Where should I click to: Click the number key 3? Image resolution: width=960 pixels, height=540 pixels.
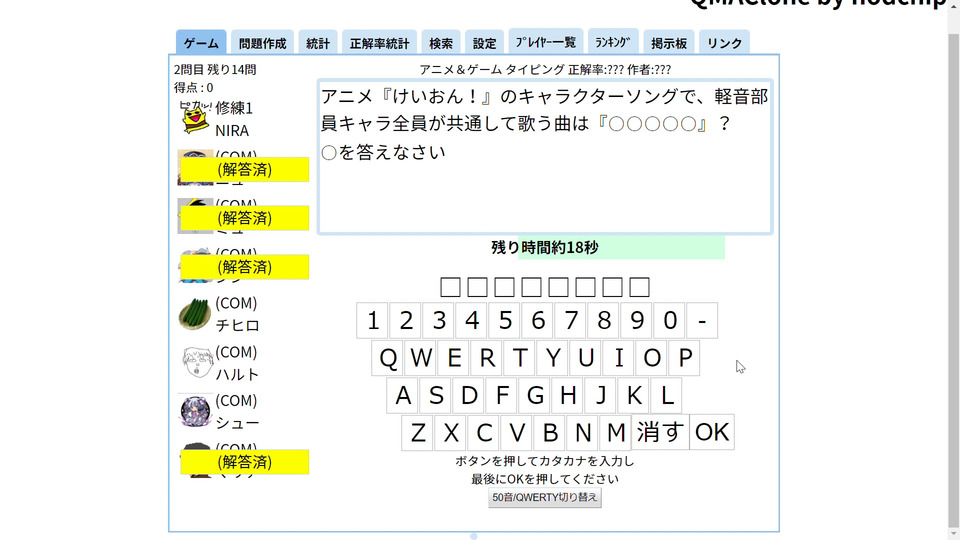tap(439, 320)
